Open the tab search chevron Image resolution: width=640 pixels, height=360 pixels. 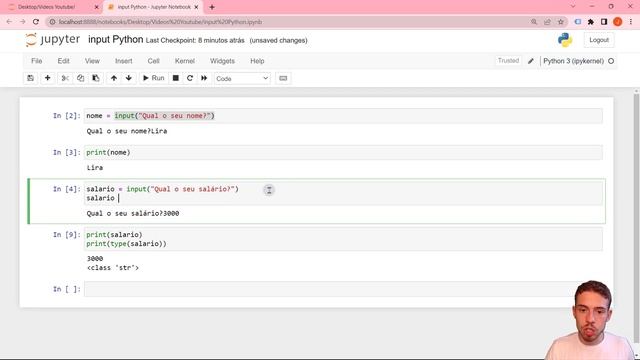(x=573, y=7)
